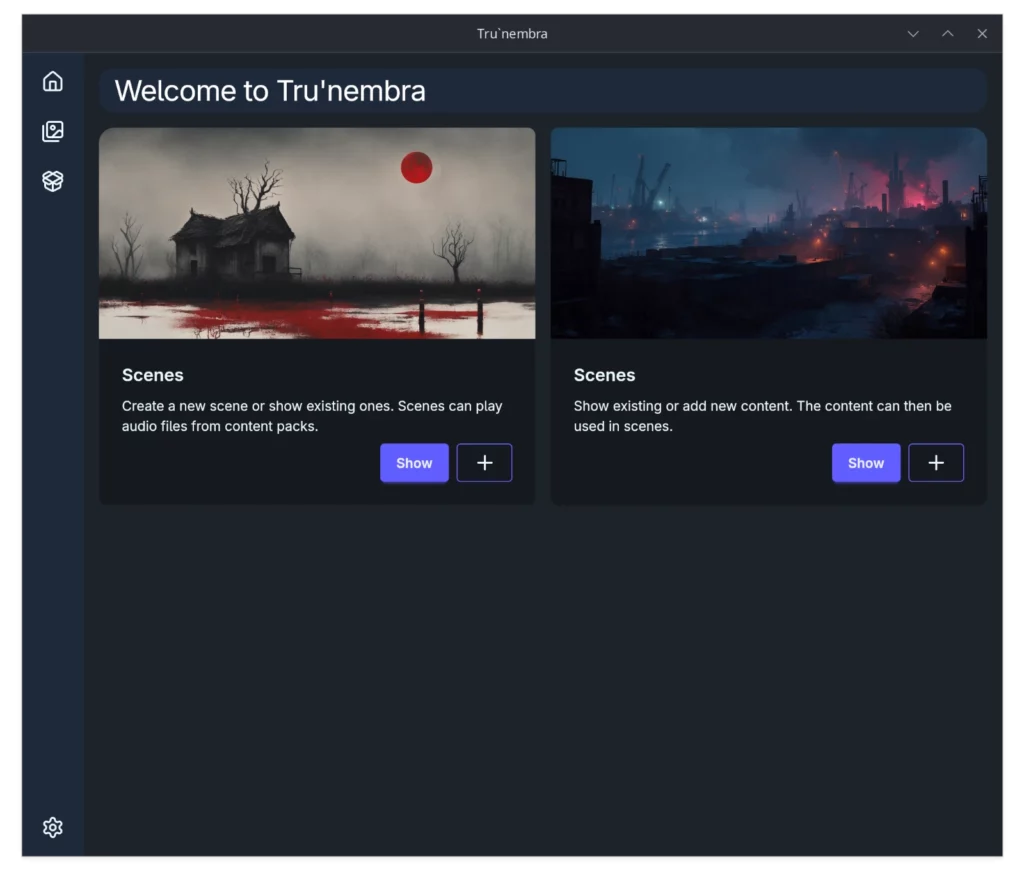Open the Content packs box icon

tap(53, 181)
